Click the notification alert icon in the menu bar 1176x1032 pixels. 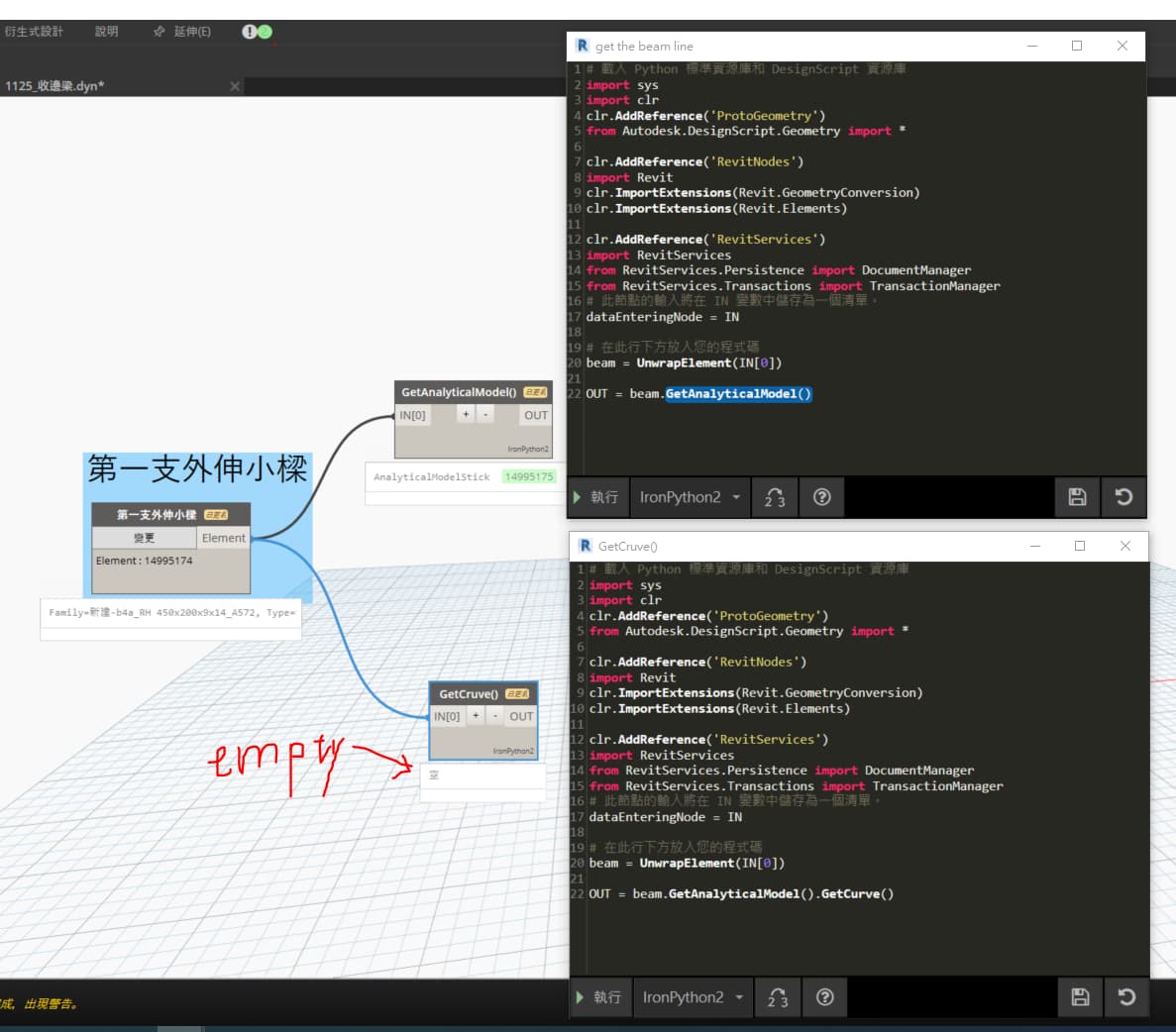click(x=249, y=32)
